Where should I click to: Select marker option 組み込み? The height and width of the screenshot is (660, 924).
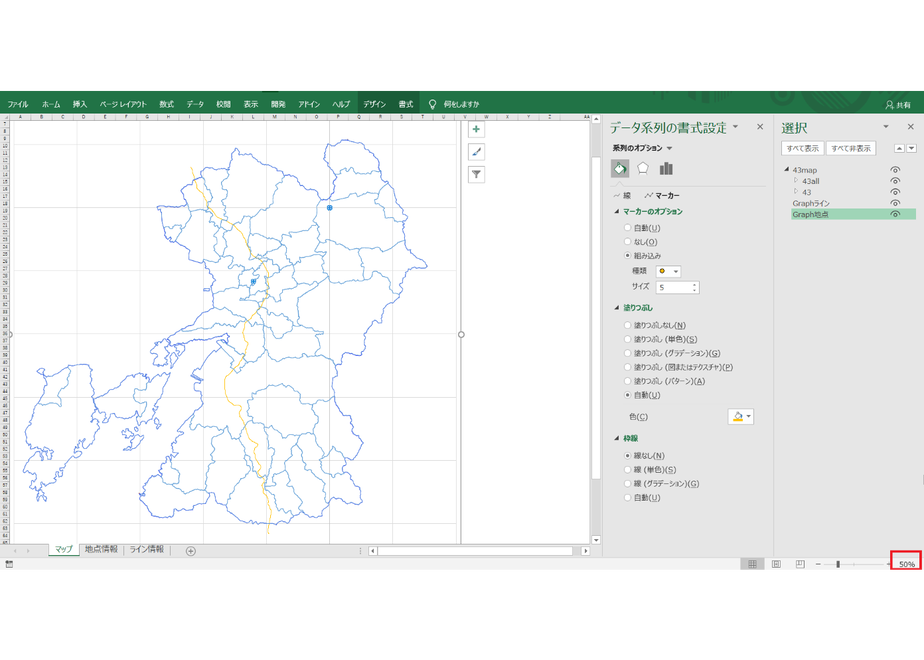coord(628,256)
